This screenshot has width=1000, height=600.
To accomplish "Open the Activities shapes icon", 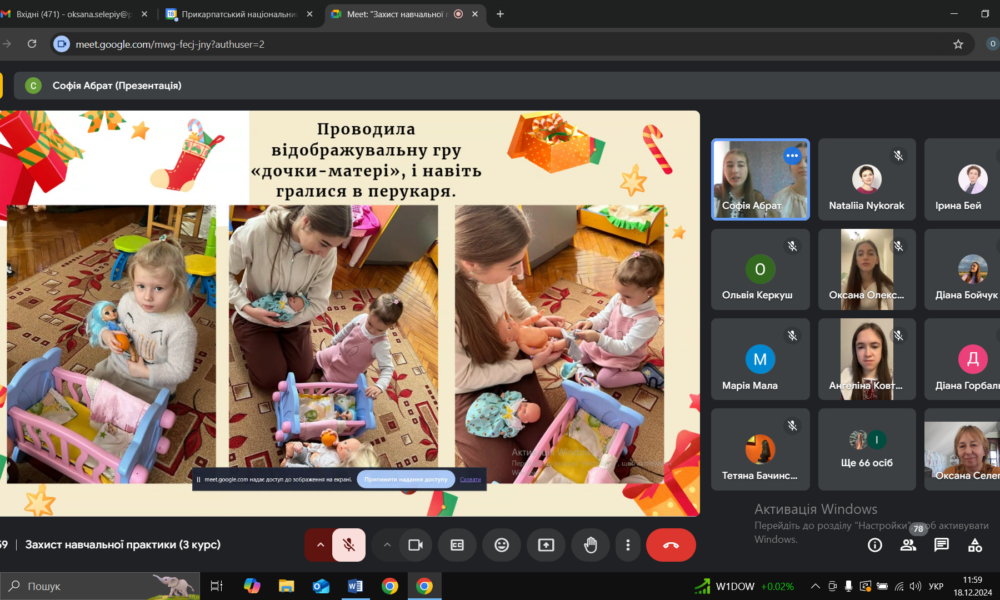I will point(975,545).
